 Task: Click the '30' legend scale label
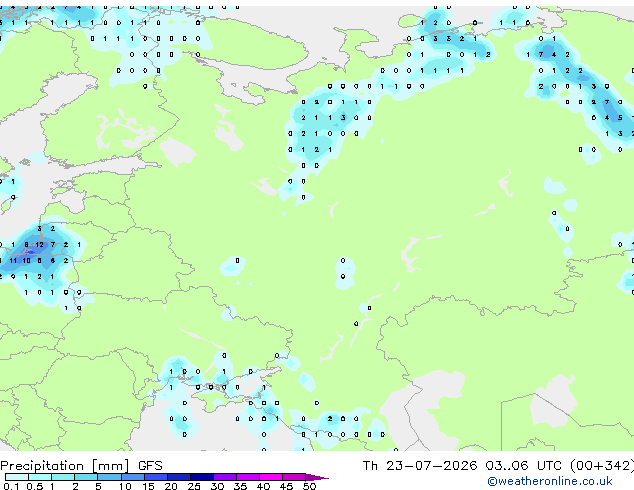pyautogui.click(x=217, y=486)
